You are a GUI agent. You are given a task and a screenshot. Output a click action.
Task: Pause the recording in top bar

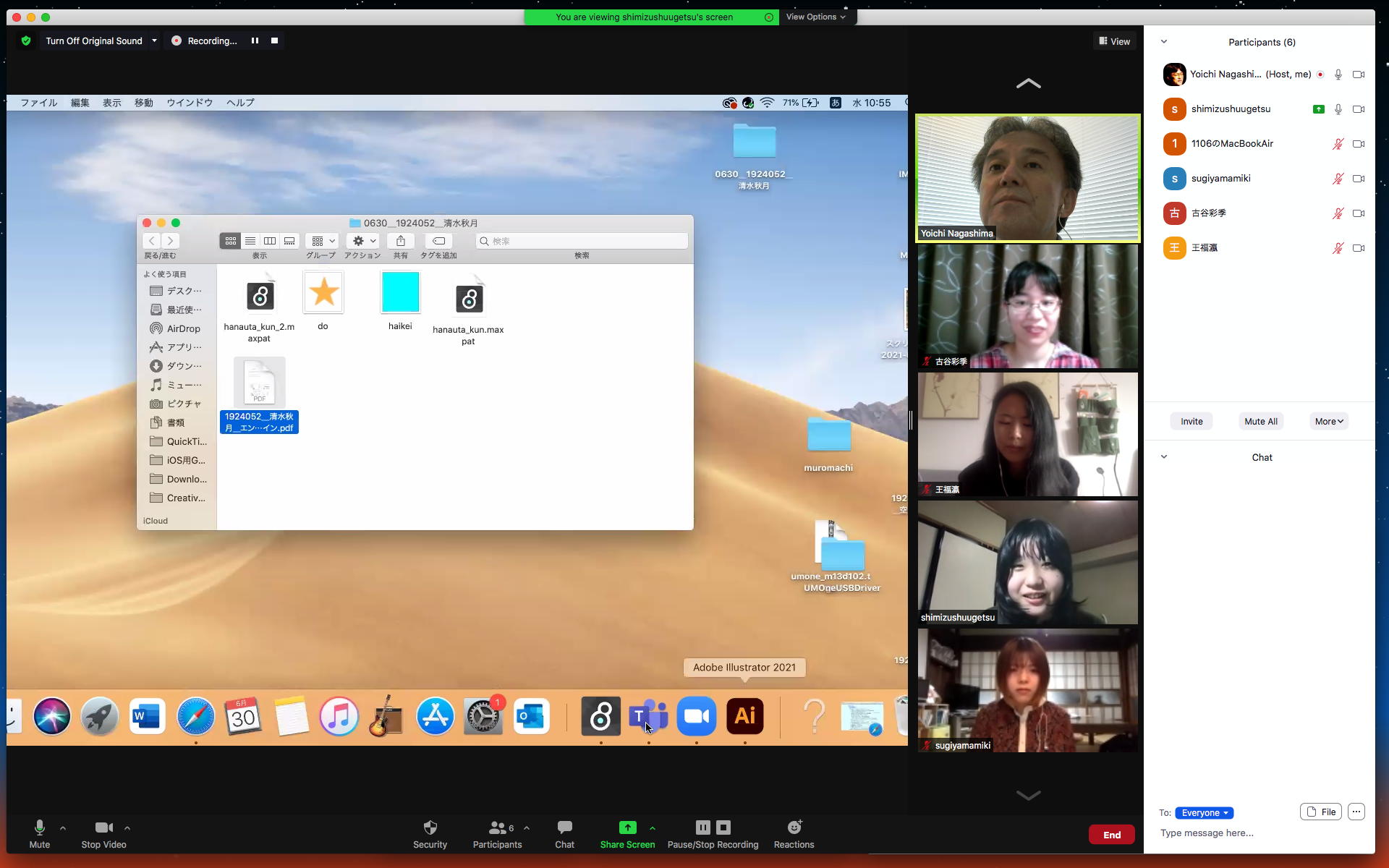(x=255, y=41)
